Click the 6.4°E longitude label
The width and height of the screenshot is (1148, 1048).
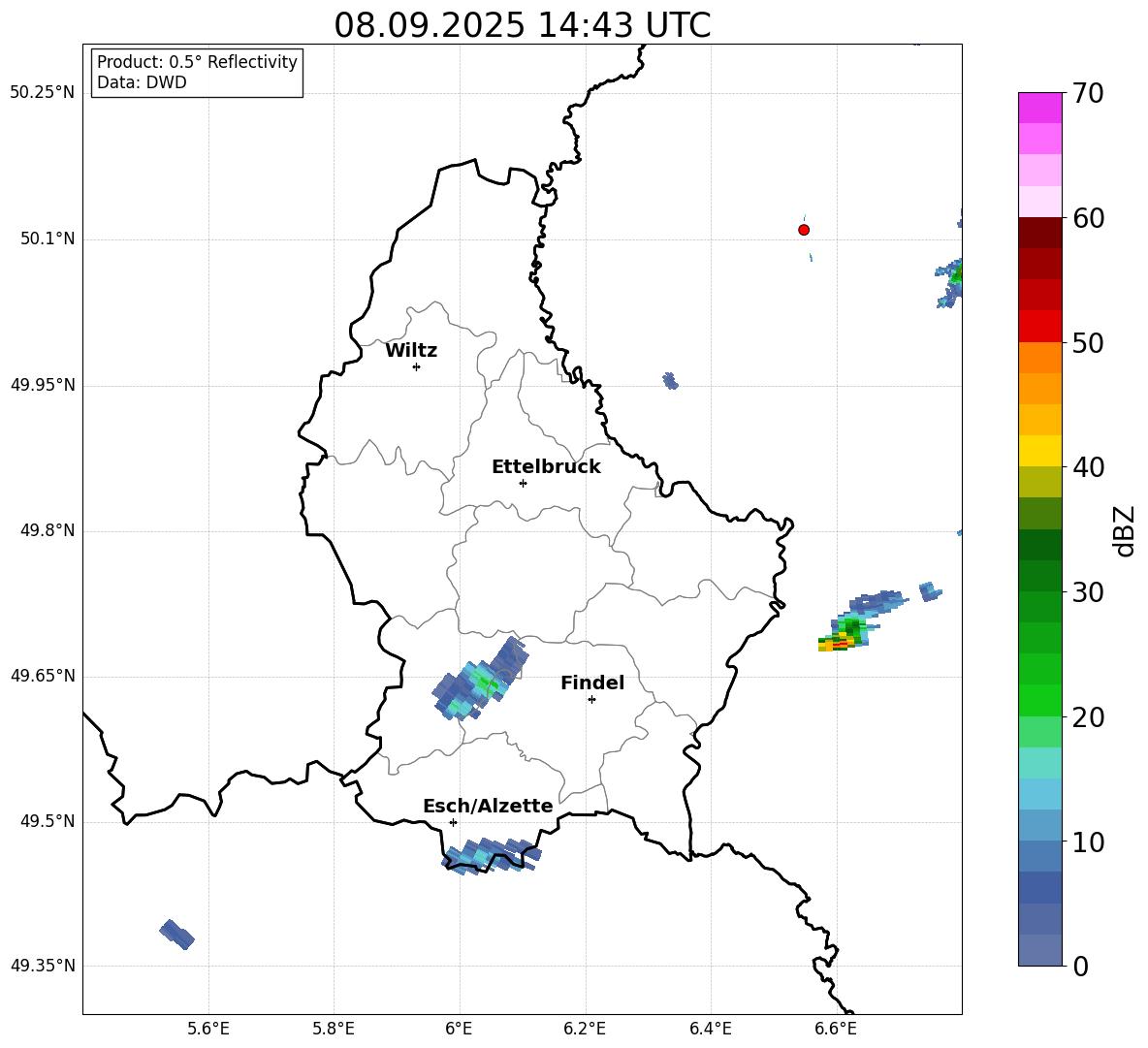click(711, 1030)
